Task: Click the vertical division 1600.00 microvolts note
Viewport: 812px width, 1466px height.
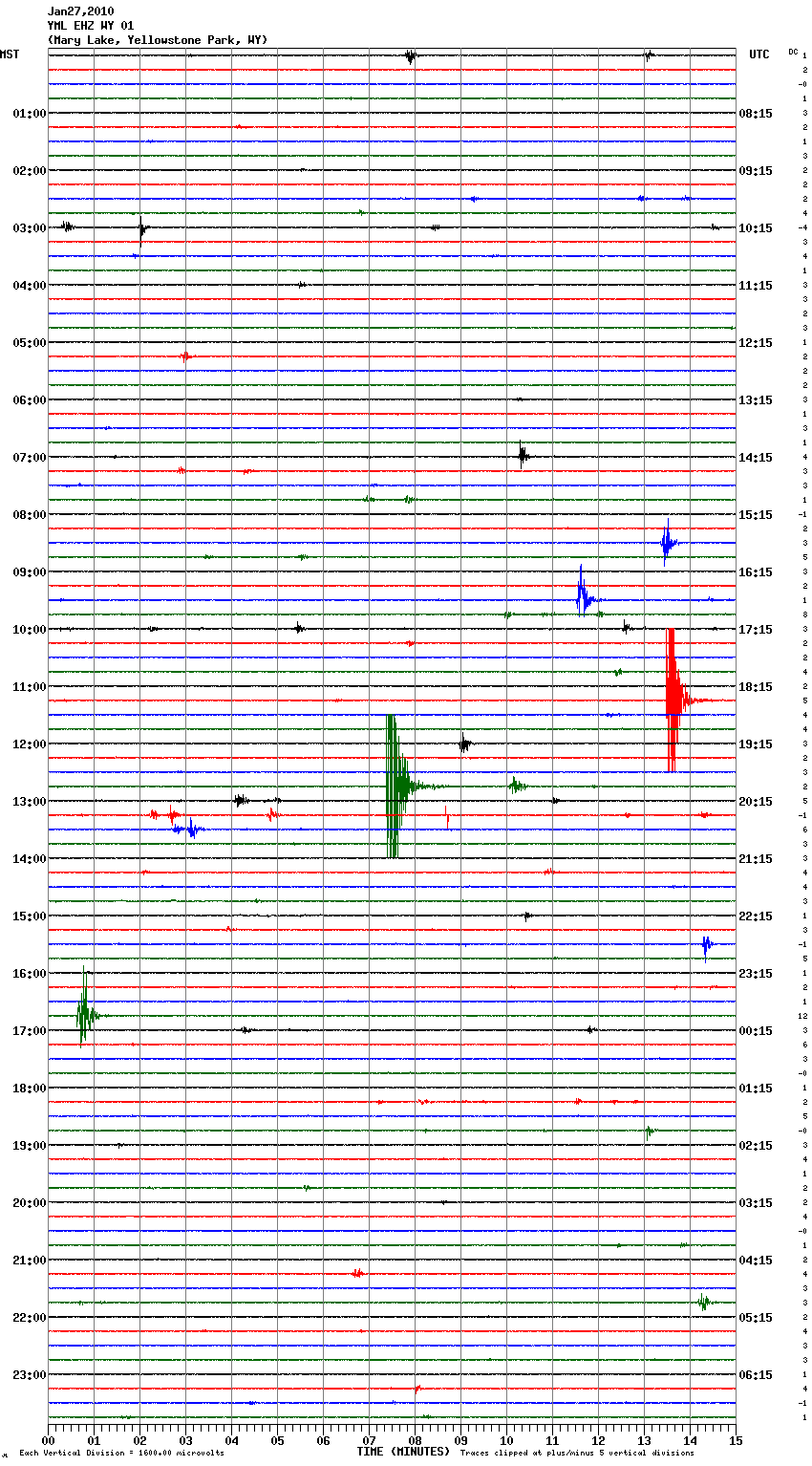Action: [121, 1454]
